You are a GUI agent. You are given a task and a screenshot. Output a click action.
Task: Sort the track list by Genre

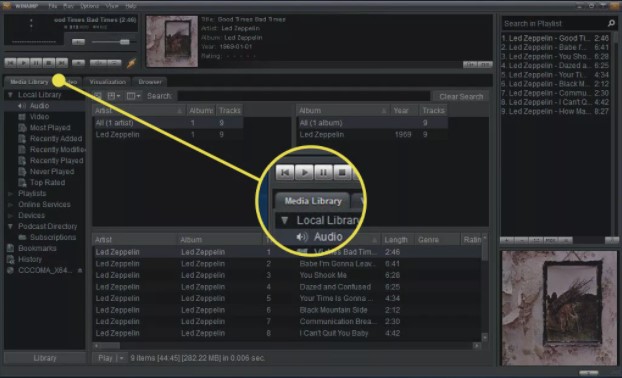click(437, 240)
